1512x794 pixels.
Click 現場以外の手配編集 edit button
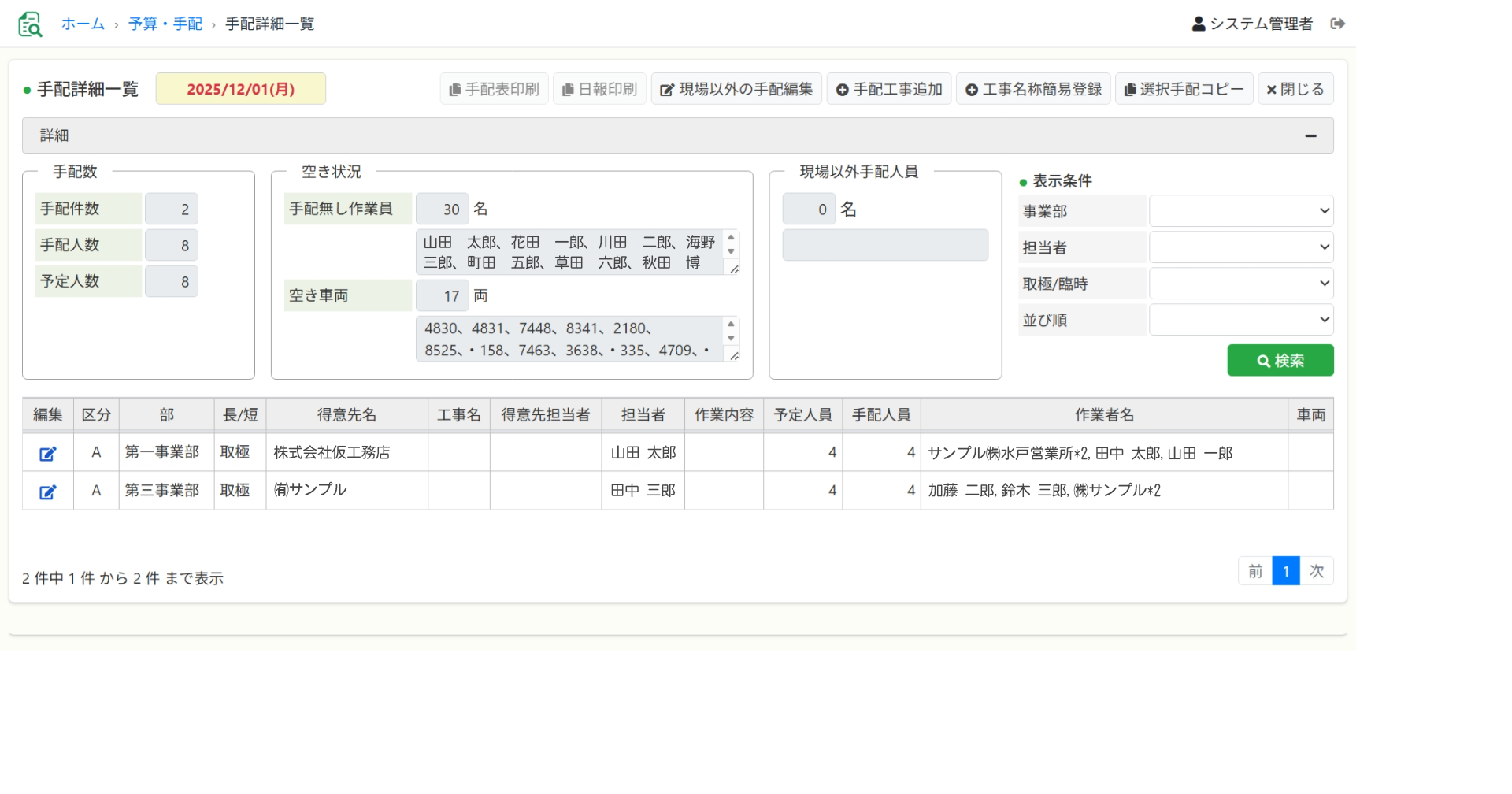click(x=736, y=89)
